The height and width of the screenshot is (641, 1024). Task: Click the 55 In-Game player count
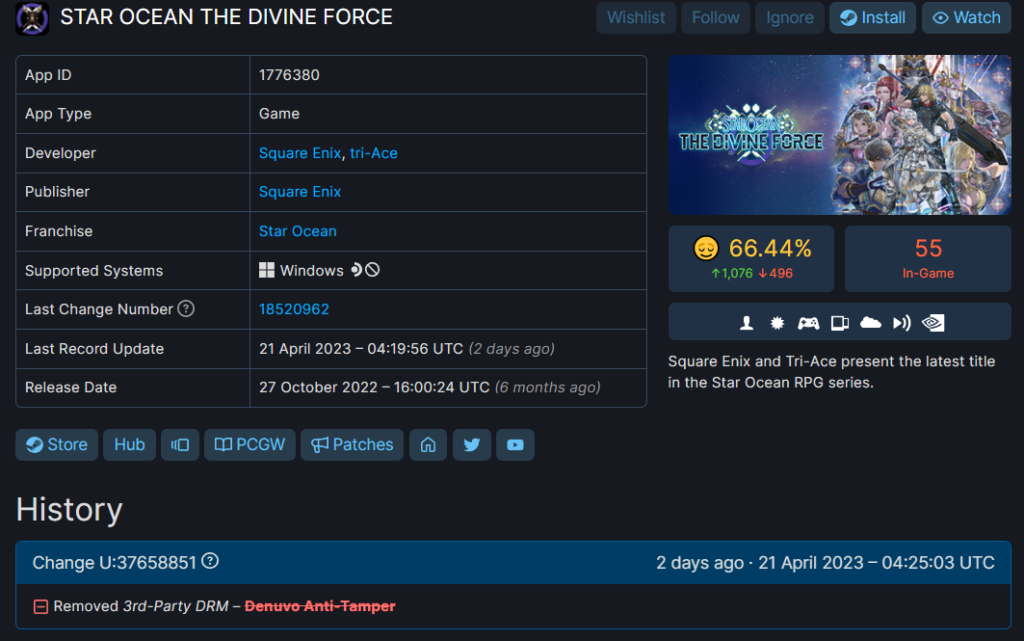click(x=928, y=259)
